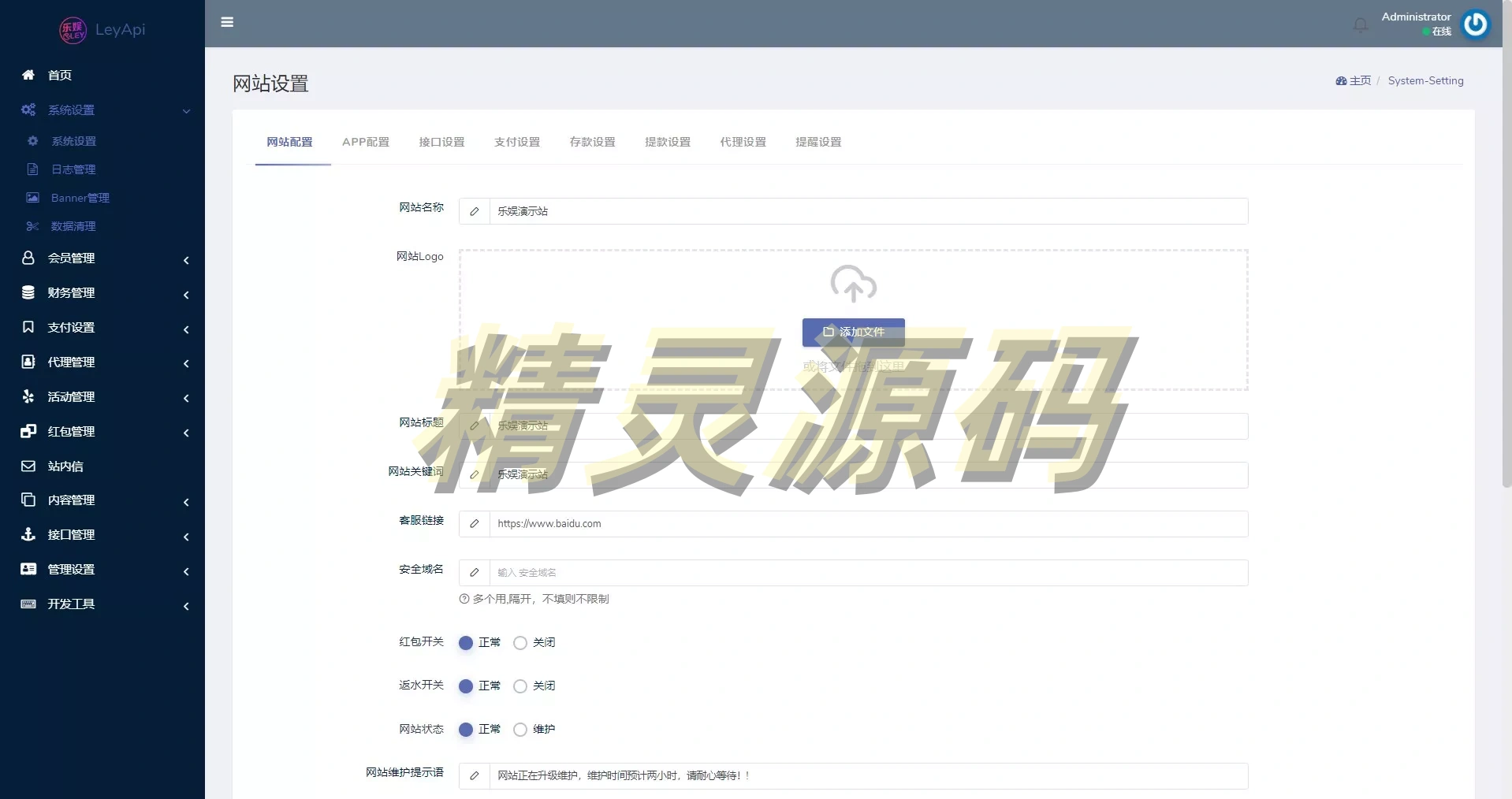Set 红包开关 to 关闭
The image size is (1512, 799).
tap(520, 643)
